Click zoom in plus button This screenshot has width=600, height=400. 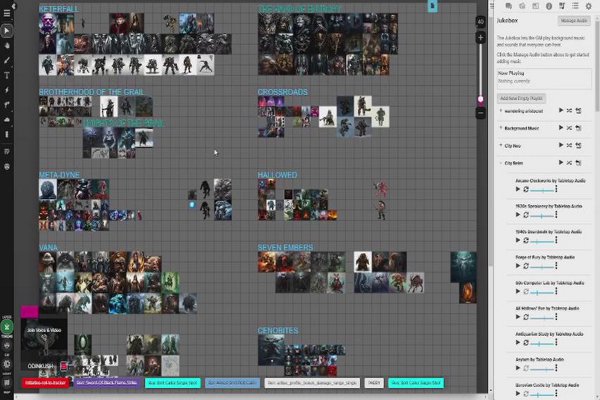[481, 38]
